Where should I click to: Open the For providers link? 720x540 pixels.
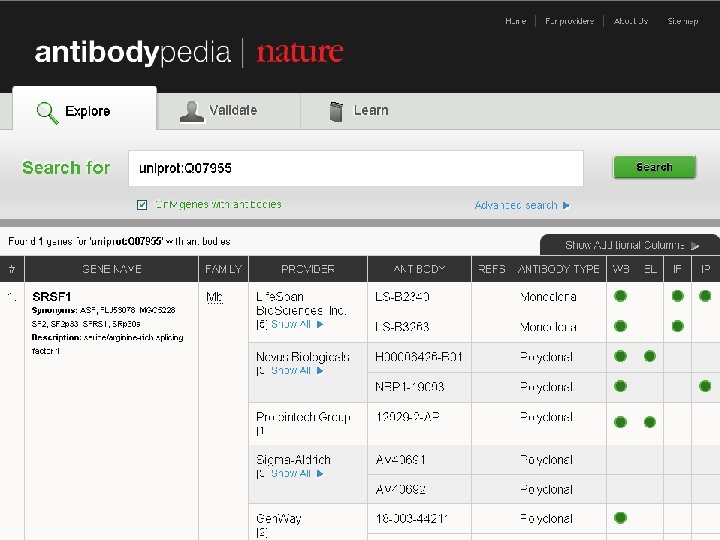(569, 21)
